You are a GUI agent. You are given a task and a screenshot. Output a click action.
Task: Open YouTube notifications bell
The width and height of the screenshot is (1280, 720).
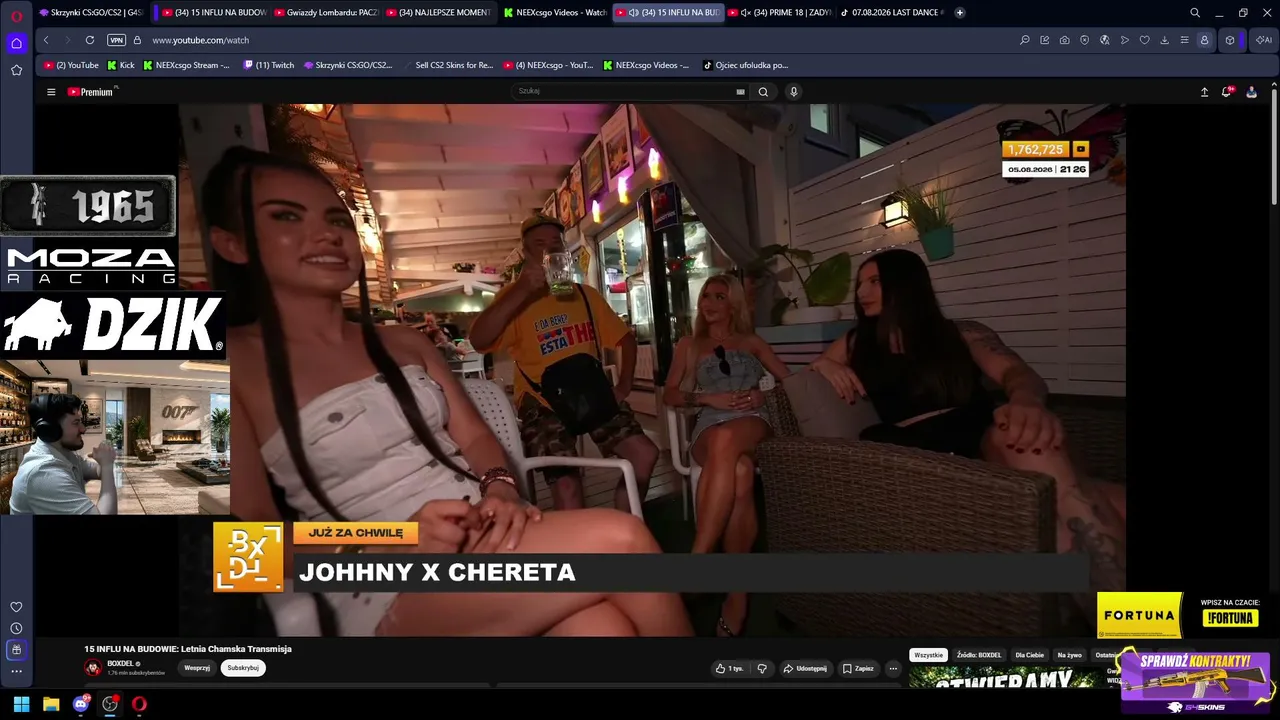pos(1227,92)
